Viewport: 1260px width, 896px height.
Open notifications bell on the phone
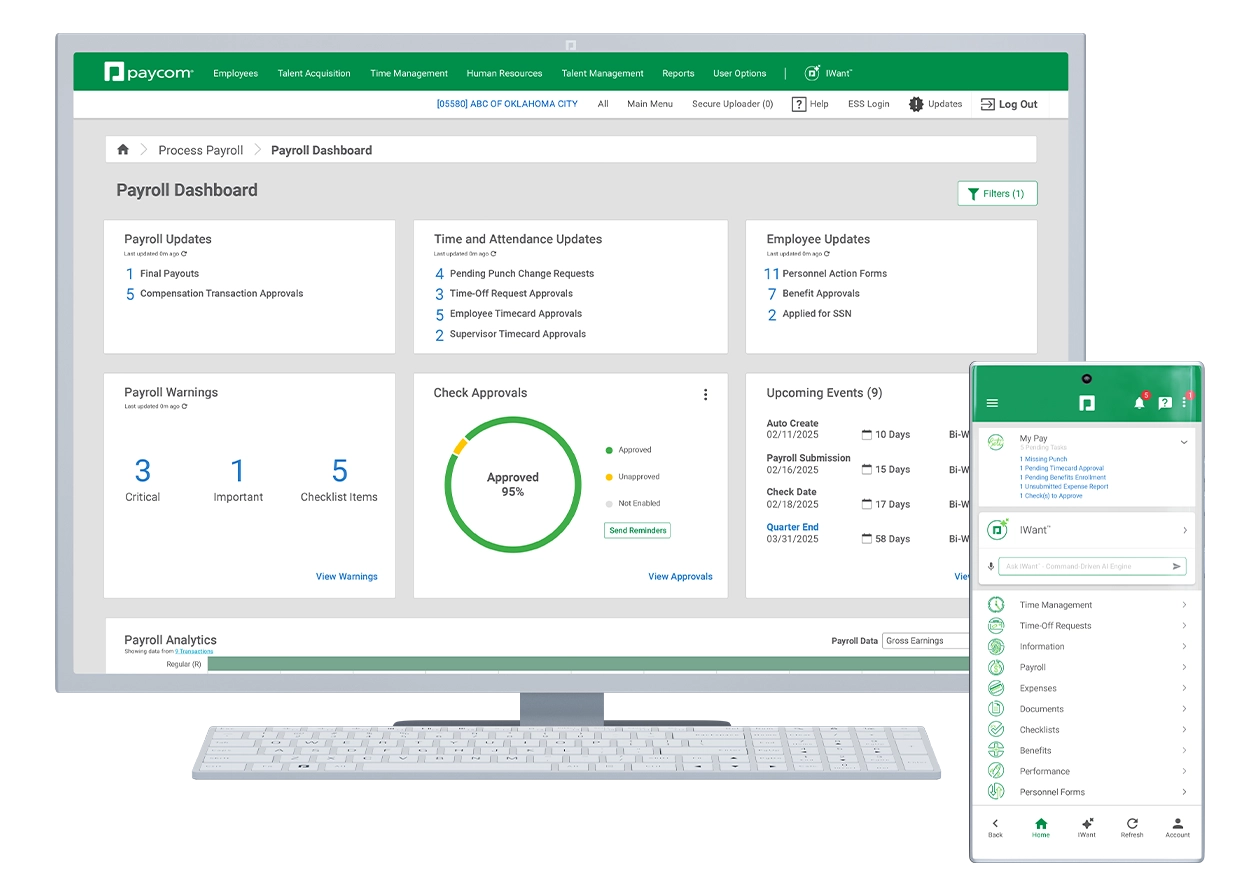tap(1139, 403)
